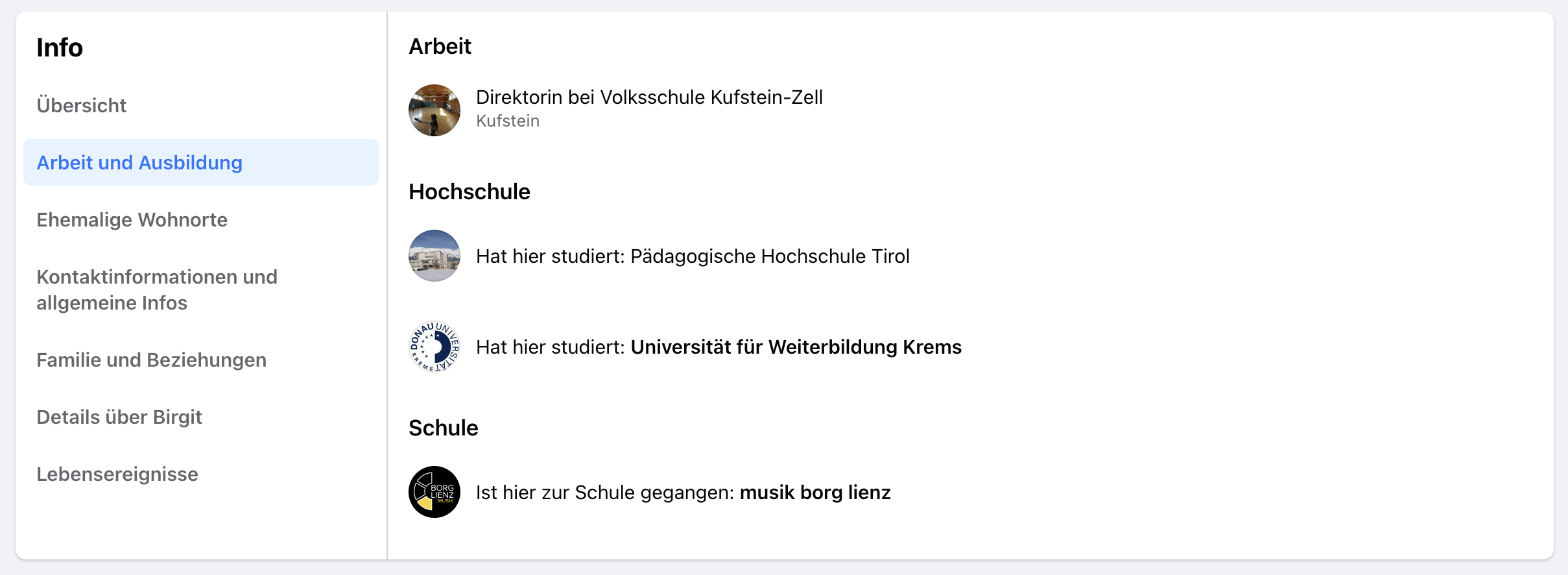Open the BORG Lienz Musik logo

click(x=434, y=492)
